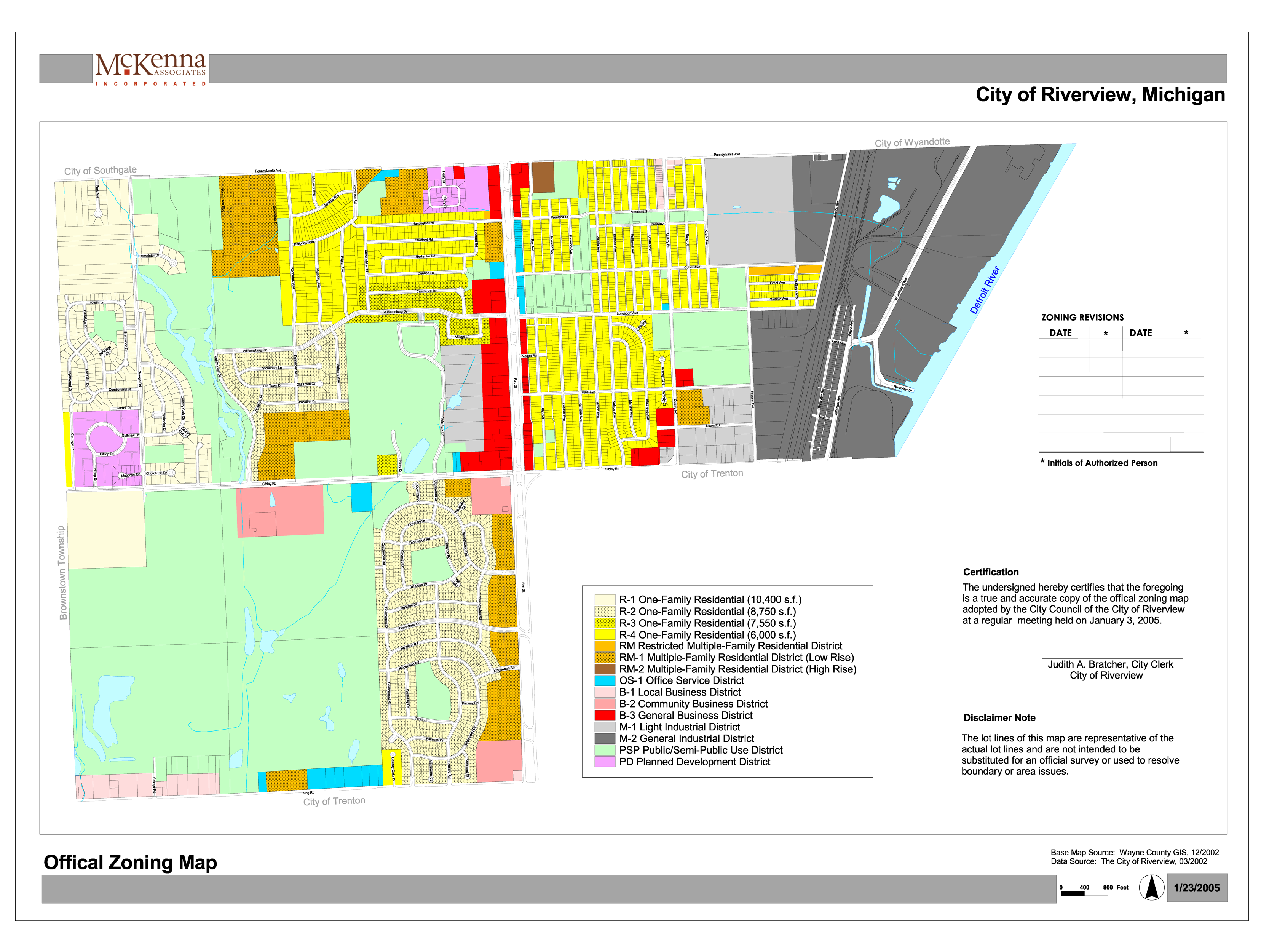Click the City of Southgate label
Image resolution: width=1269 pixels, height=952 pixels.
101,171
